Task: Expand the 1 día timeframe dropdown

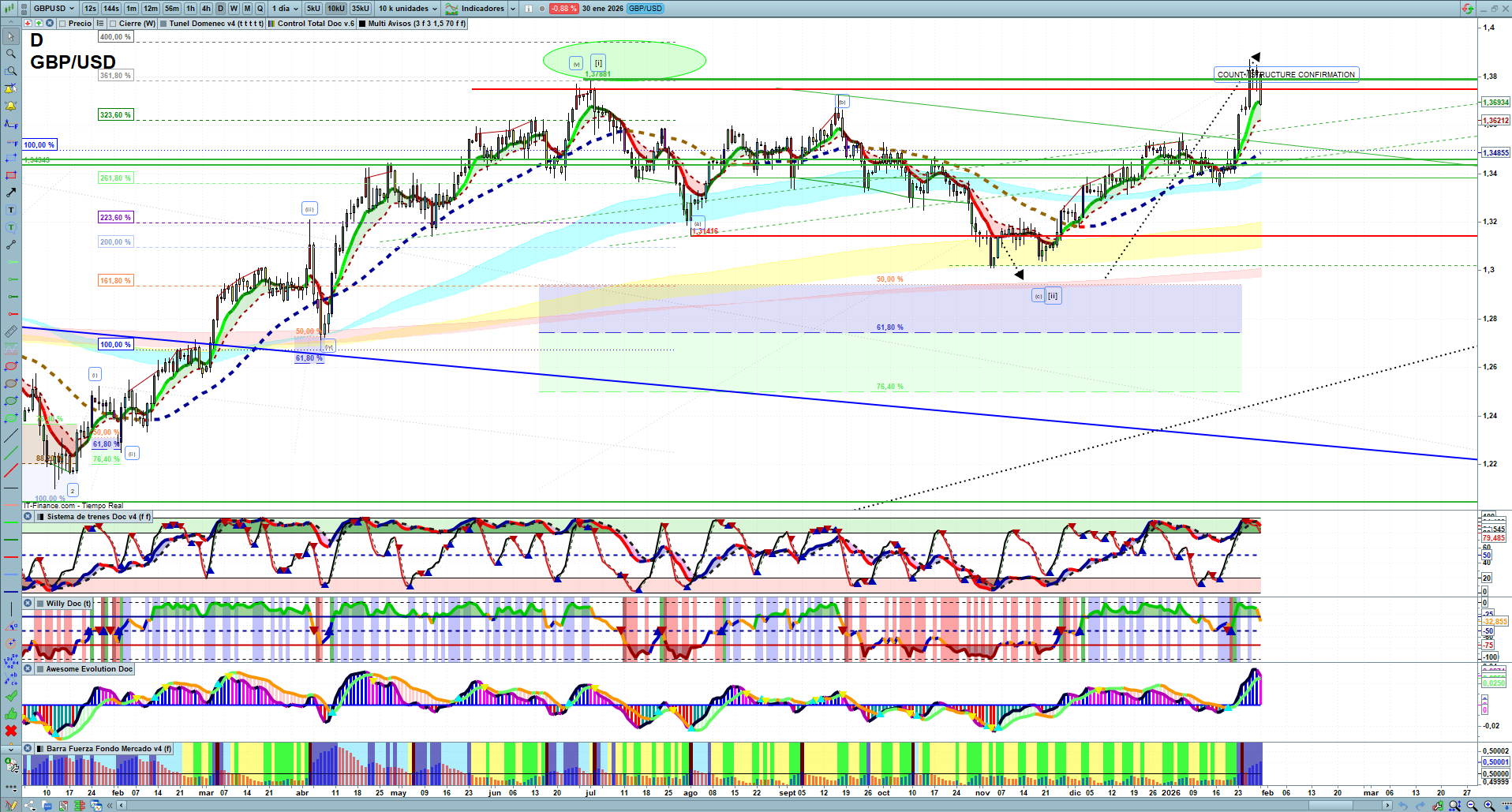Action: [x=285, y=9]
